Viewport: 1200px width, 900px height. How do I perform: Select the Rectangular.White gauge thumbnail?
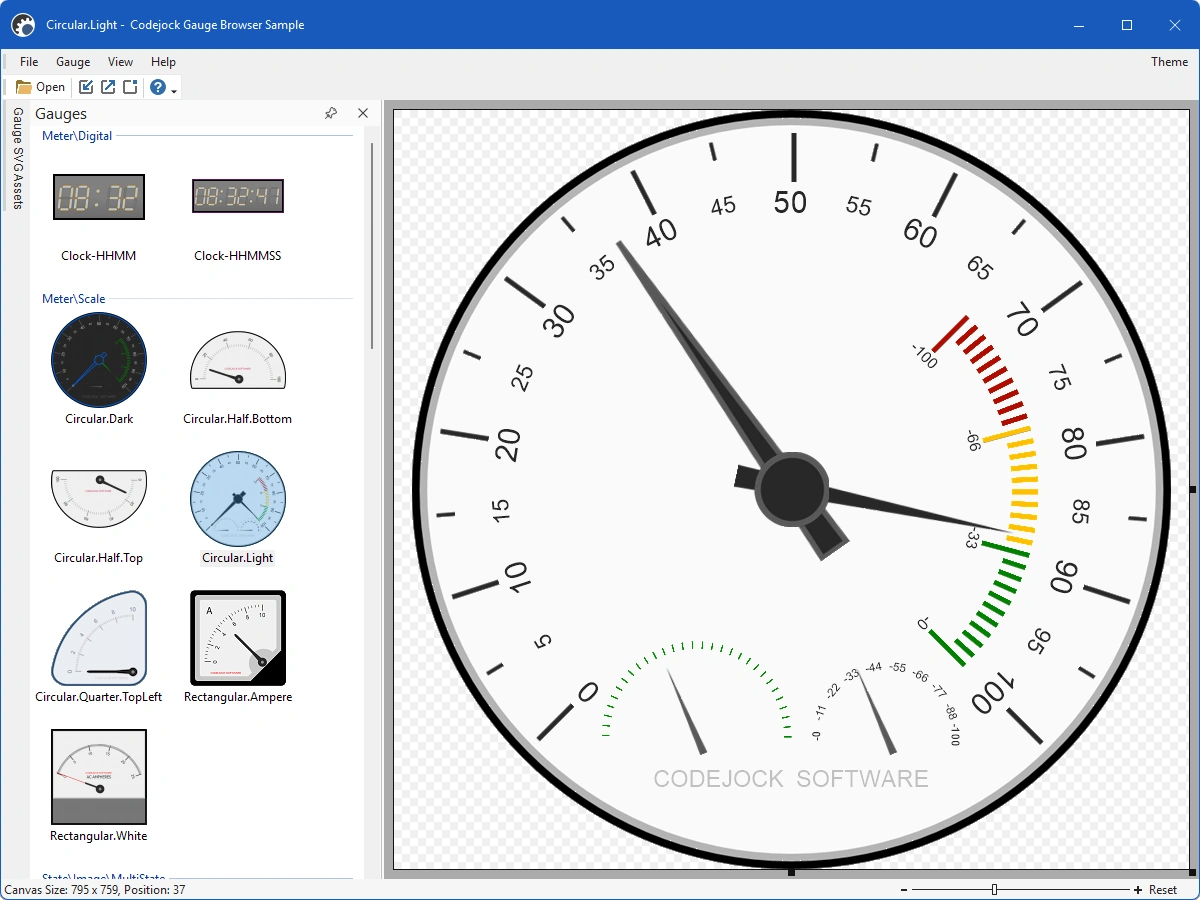point(99,777)
